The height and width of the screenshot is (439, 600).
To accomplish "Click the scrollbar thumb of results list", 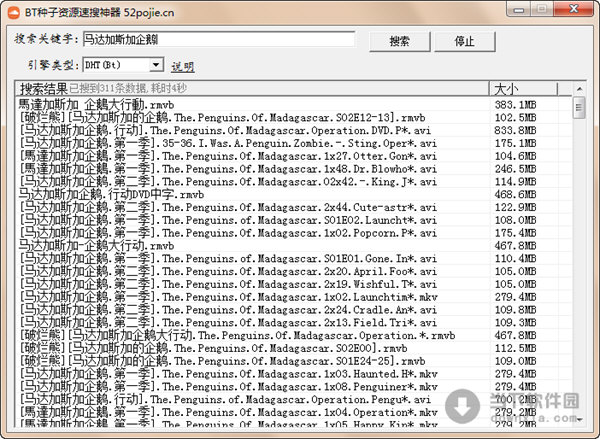I will [x=579, y=108].
